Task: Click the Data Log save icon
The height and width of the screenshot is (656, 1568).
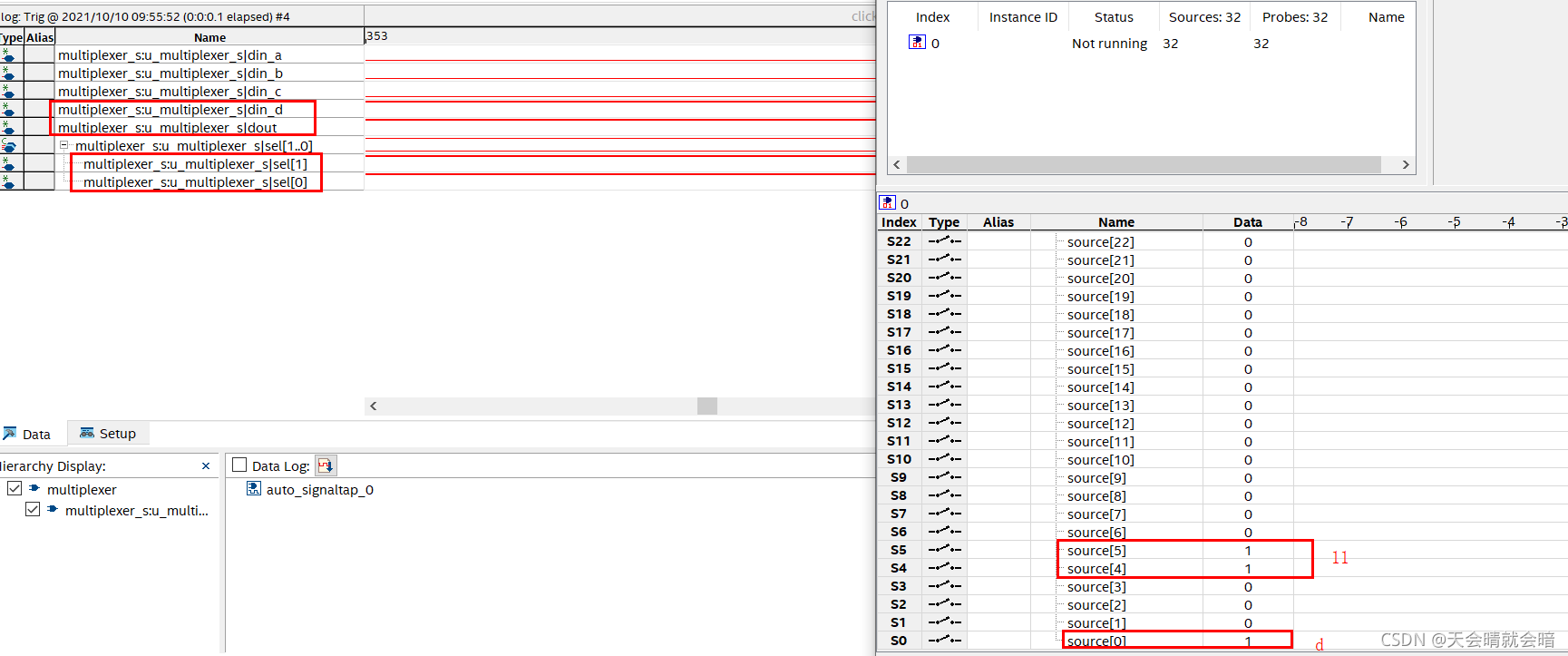Action: pyautogui.click(x=326, y=465)
